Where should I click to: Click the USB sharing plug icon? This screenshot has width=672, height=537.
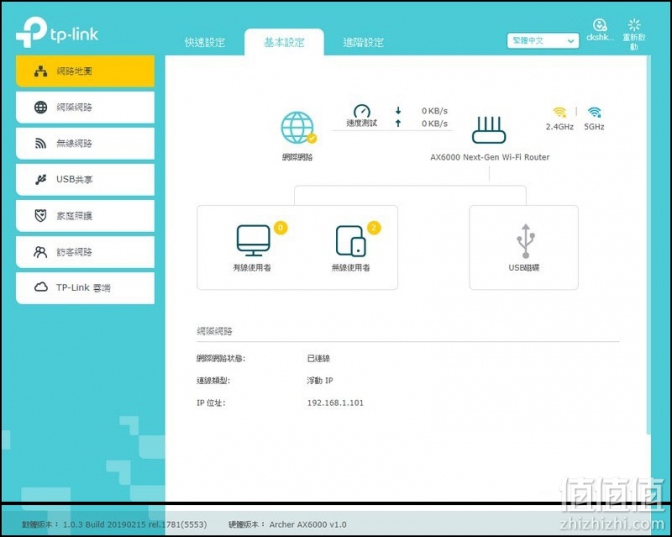pos(41,180)
